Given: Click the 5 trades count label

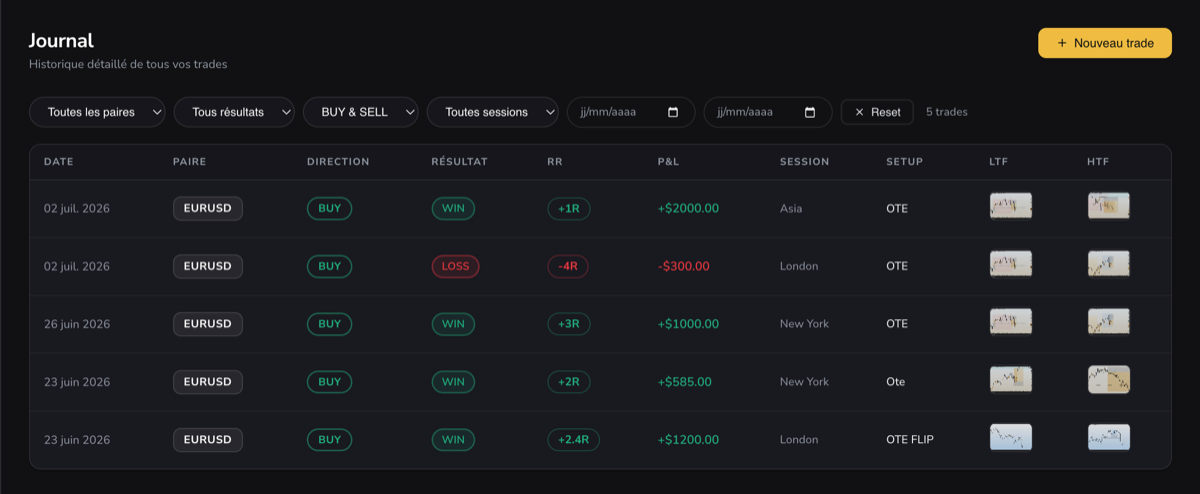Looking at the screenshot, I should click(947, 112).
